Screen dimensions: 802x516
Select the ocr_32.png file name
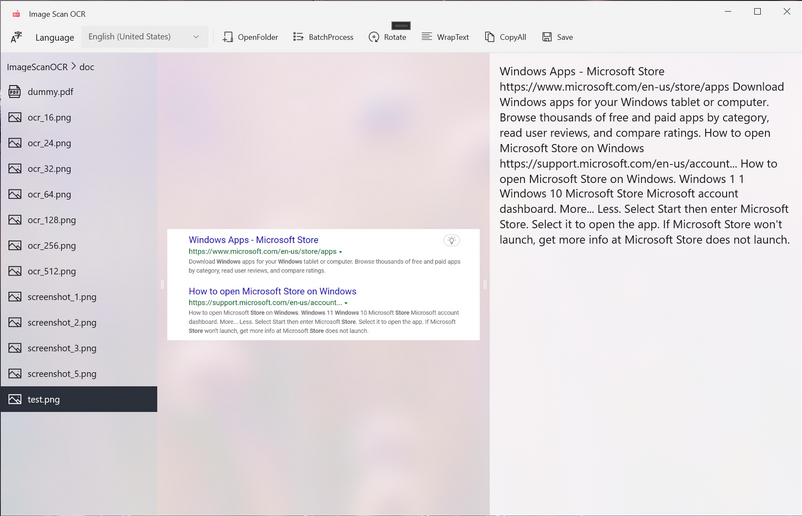[x=49, y=169]
